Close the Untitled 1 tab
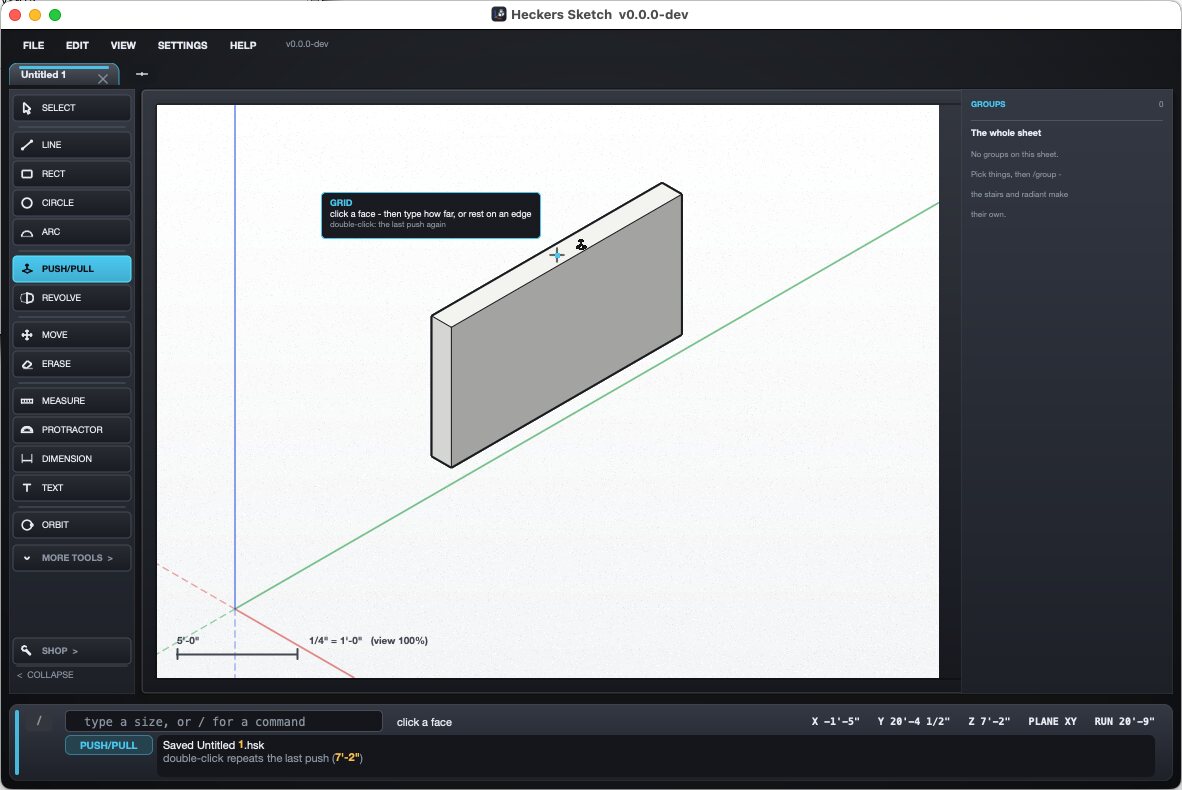Image resolution: width=1182 pixels, height=790 pixels. point(103,78)
